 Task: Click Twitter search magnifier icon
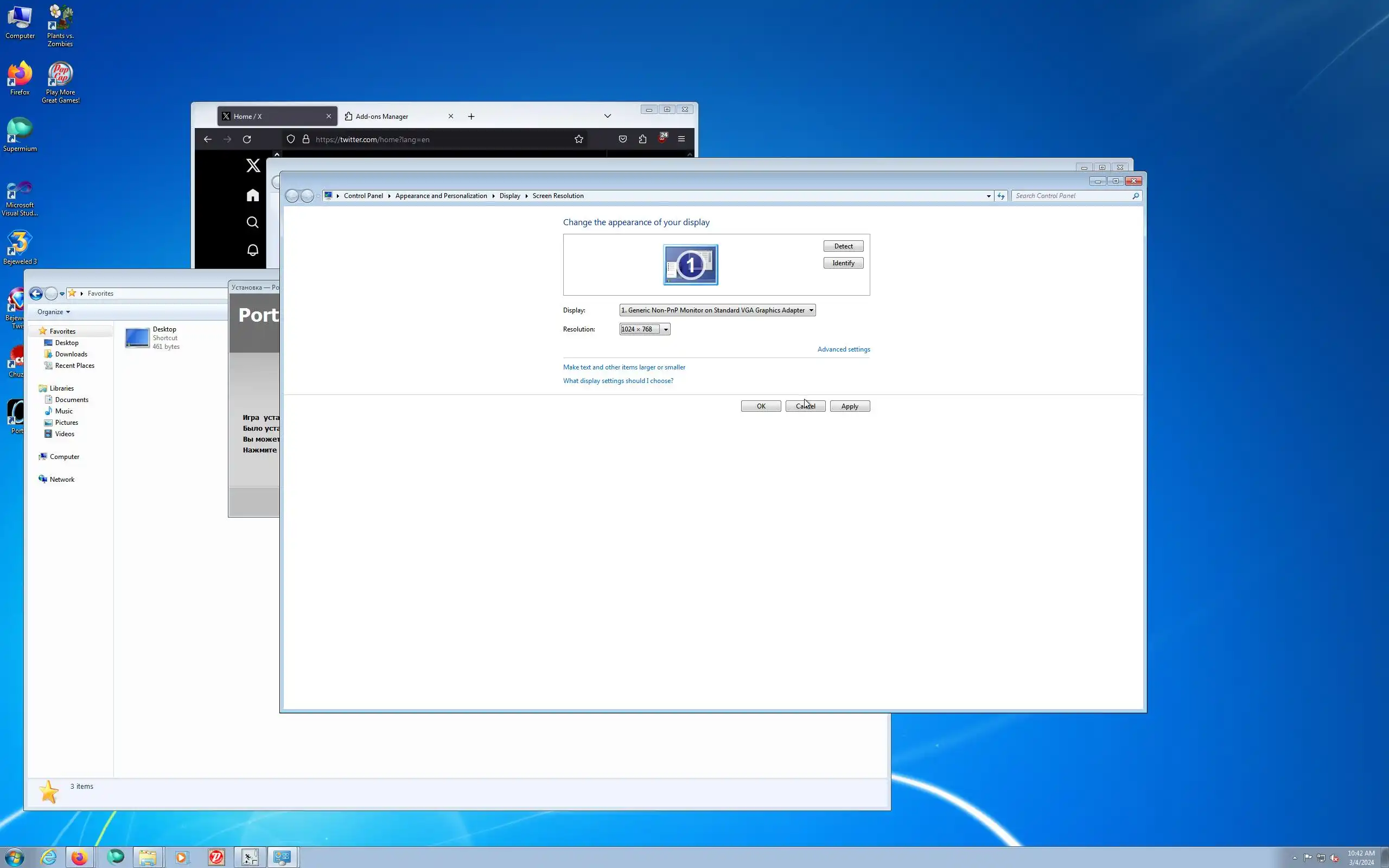pos(252,222)
